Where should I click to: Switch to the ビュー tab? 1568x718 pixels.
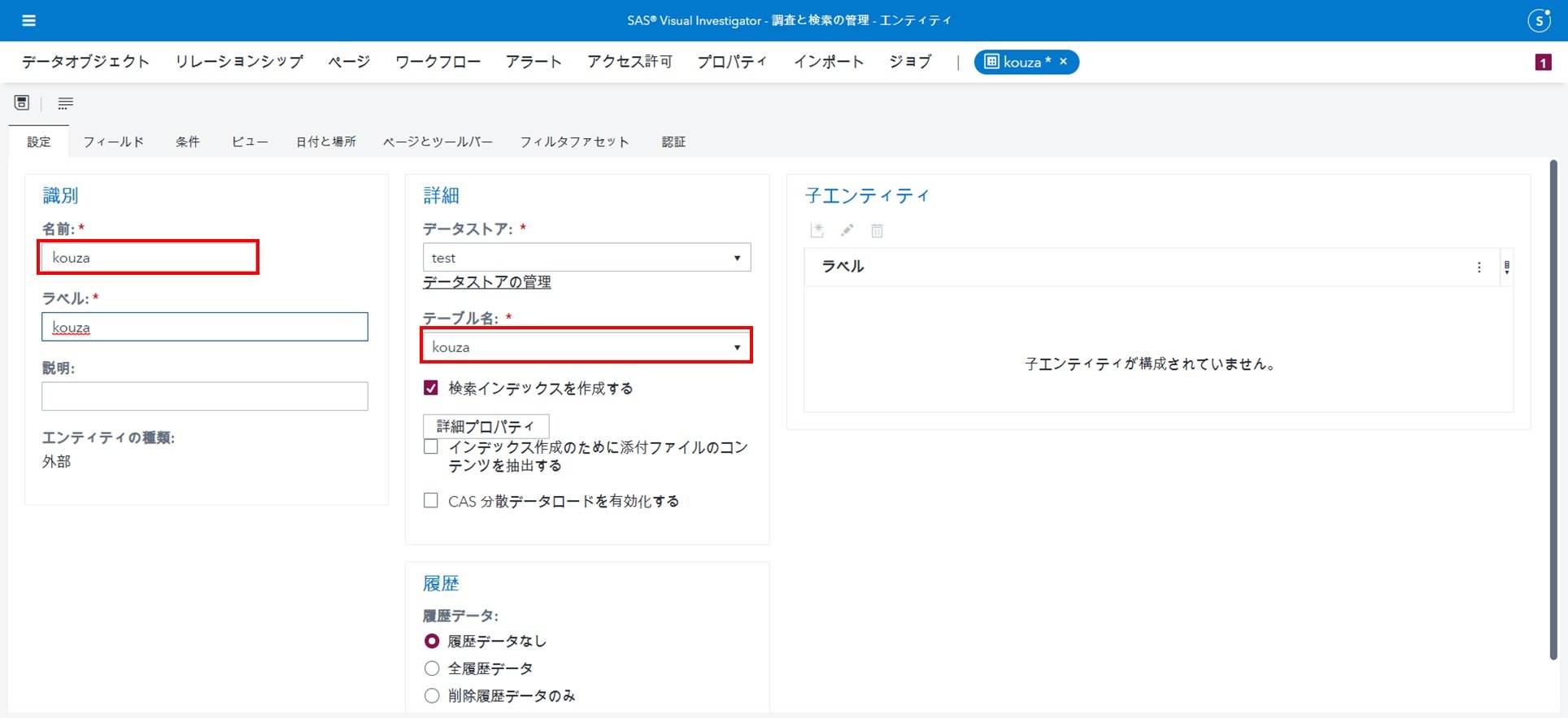[250, 141]
